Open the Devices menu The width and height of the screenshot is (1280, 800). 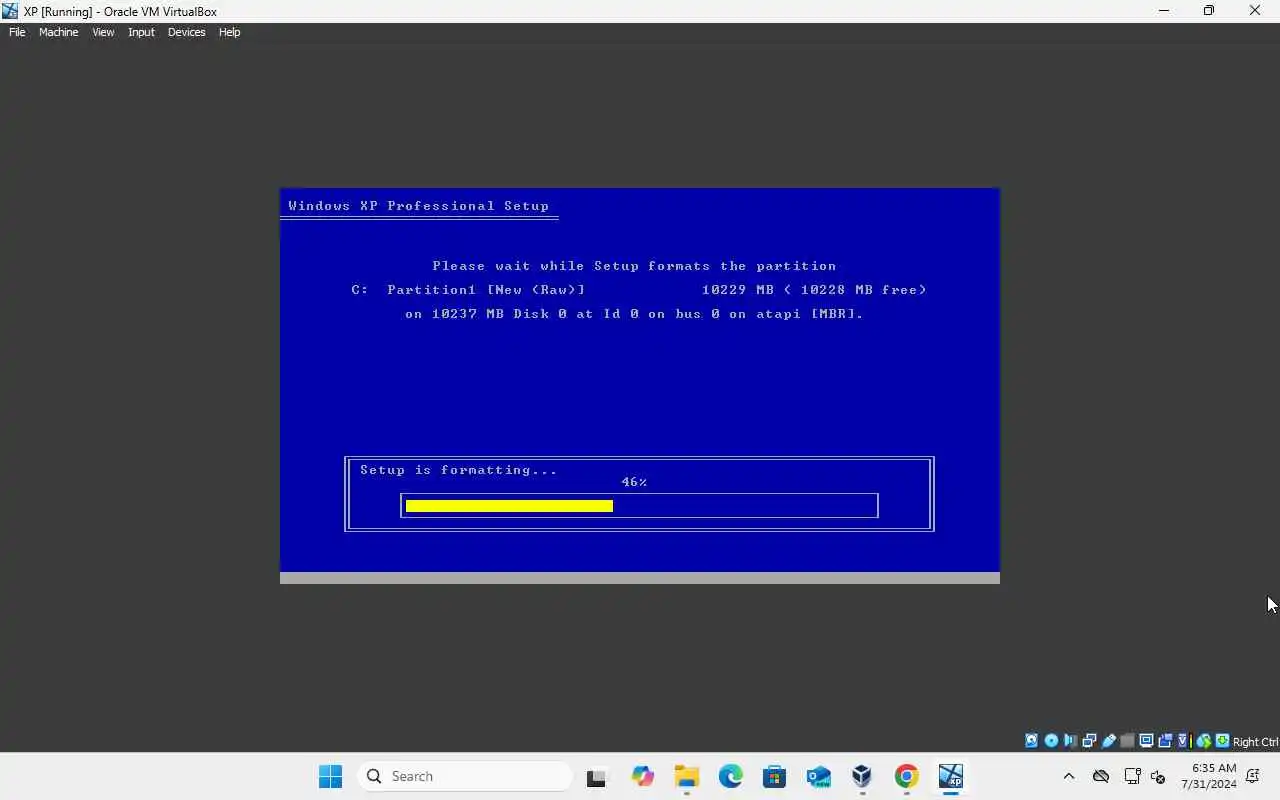click(x=186, y=32)
